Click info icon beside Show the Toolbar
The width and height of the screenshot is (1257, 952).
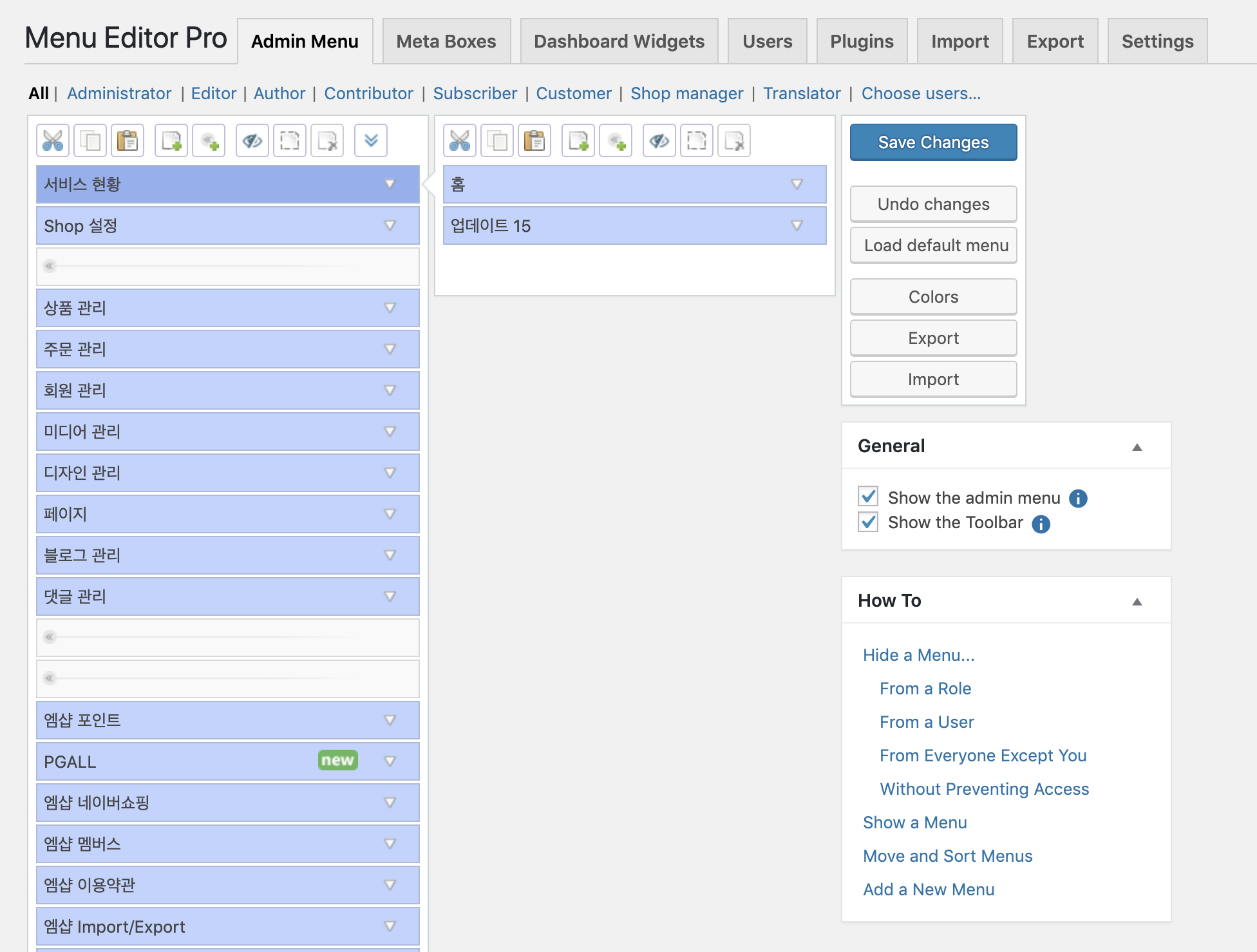point(1041,524)
